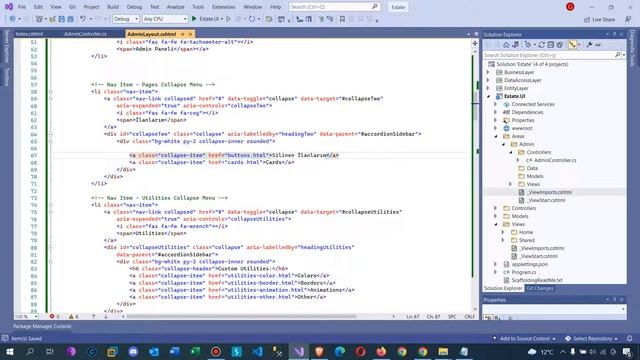Expand the BusinessLayer project node
Viewport: 640px width, 360px height.
[x=488, y=72]
